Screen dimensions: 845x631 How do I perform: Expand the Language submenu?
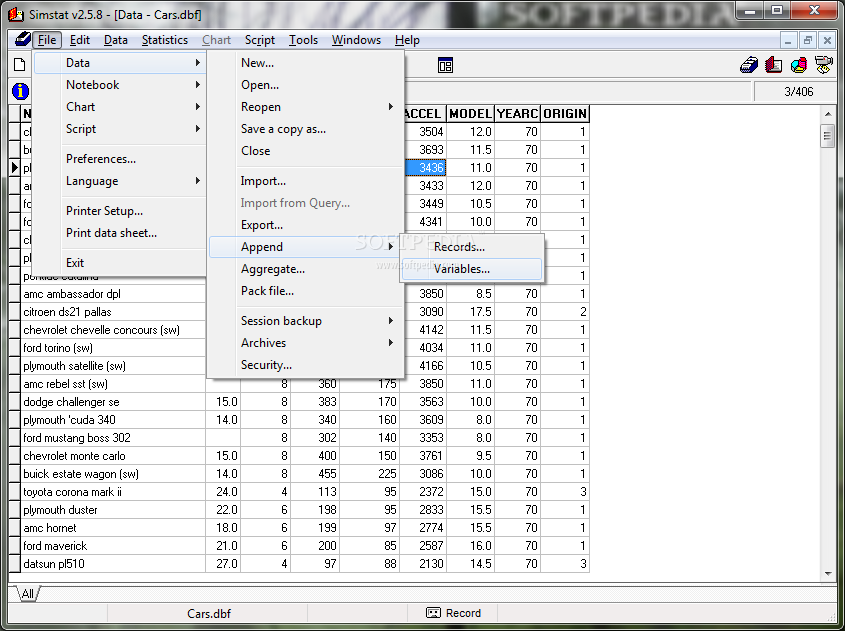pos(120,181)
